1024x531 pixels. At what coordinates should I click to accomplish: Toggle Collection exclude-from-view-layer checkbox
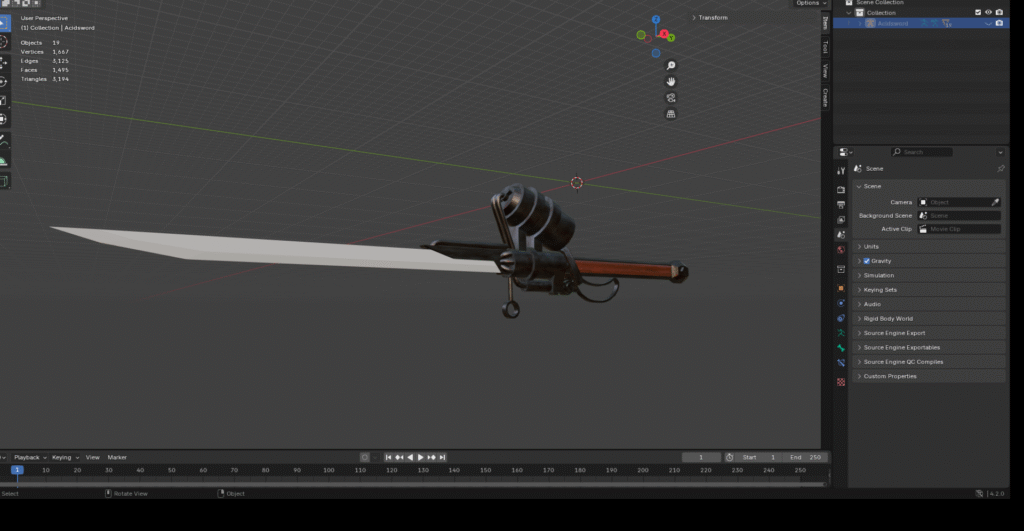coord(978,12)
